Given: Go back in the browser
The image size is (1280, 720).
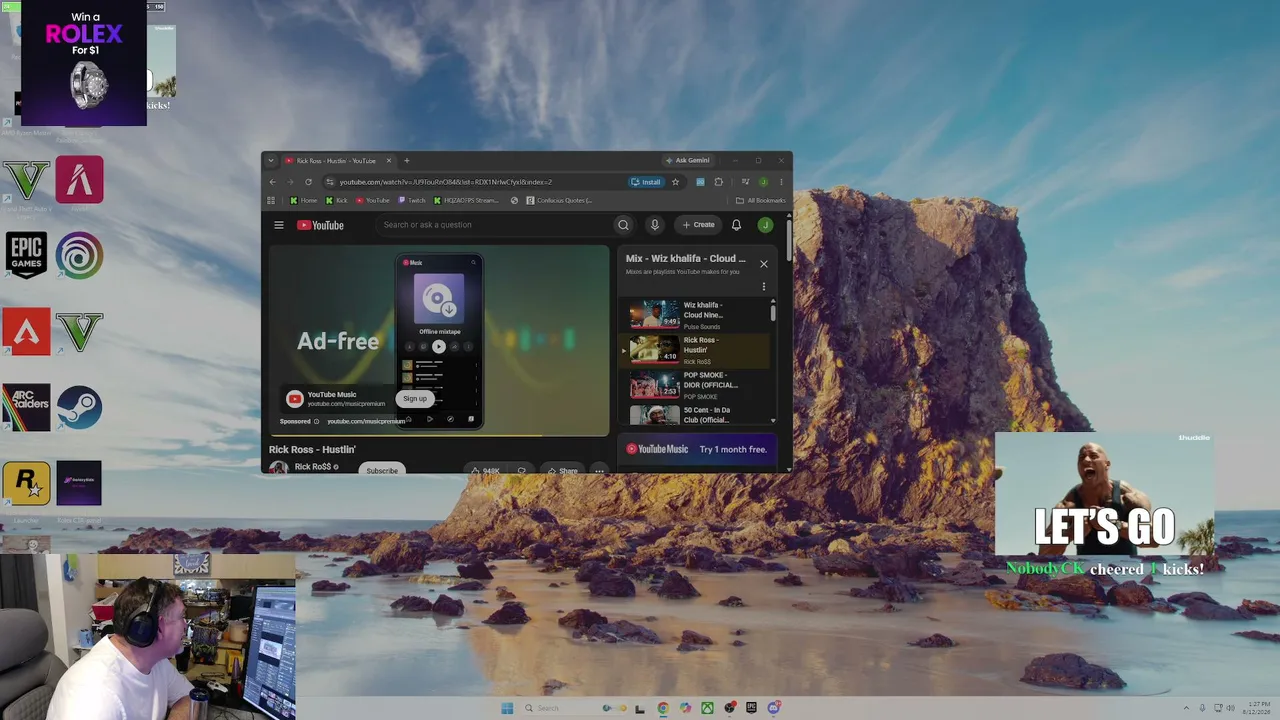Looking at the screenshot, I should click(272, 182).
